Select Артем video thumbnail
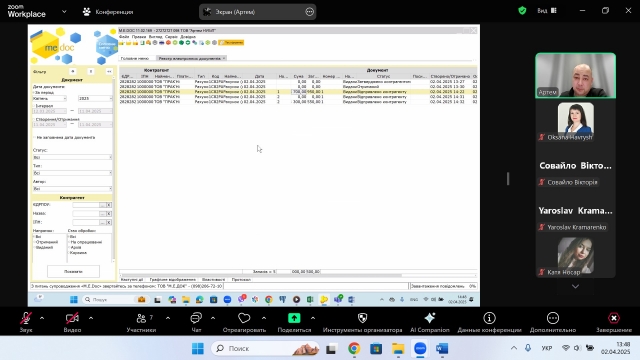This screenshot has height=360, width=640. (575, 76)
